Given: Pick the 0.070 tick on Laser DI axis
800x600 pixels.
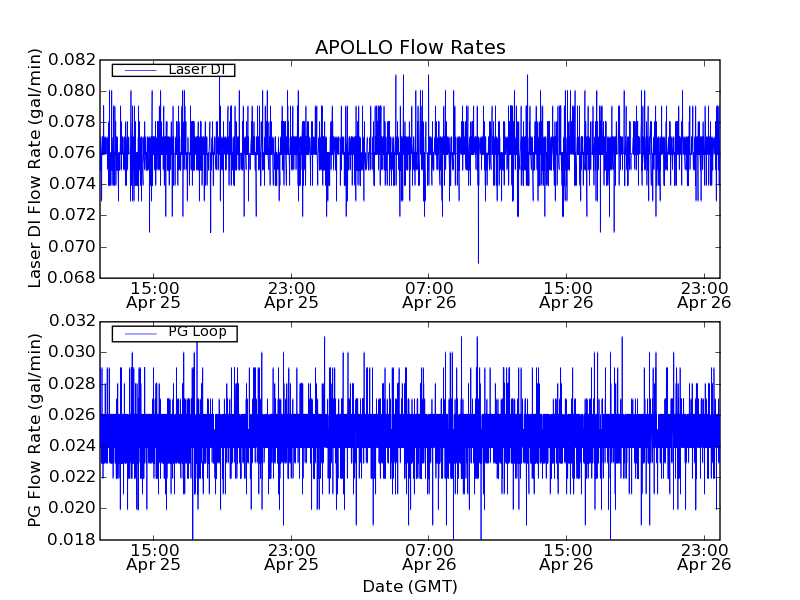Looking at the screenshot, I should tap(72, 247).
